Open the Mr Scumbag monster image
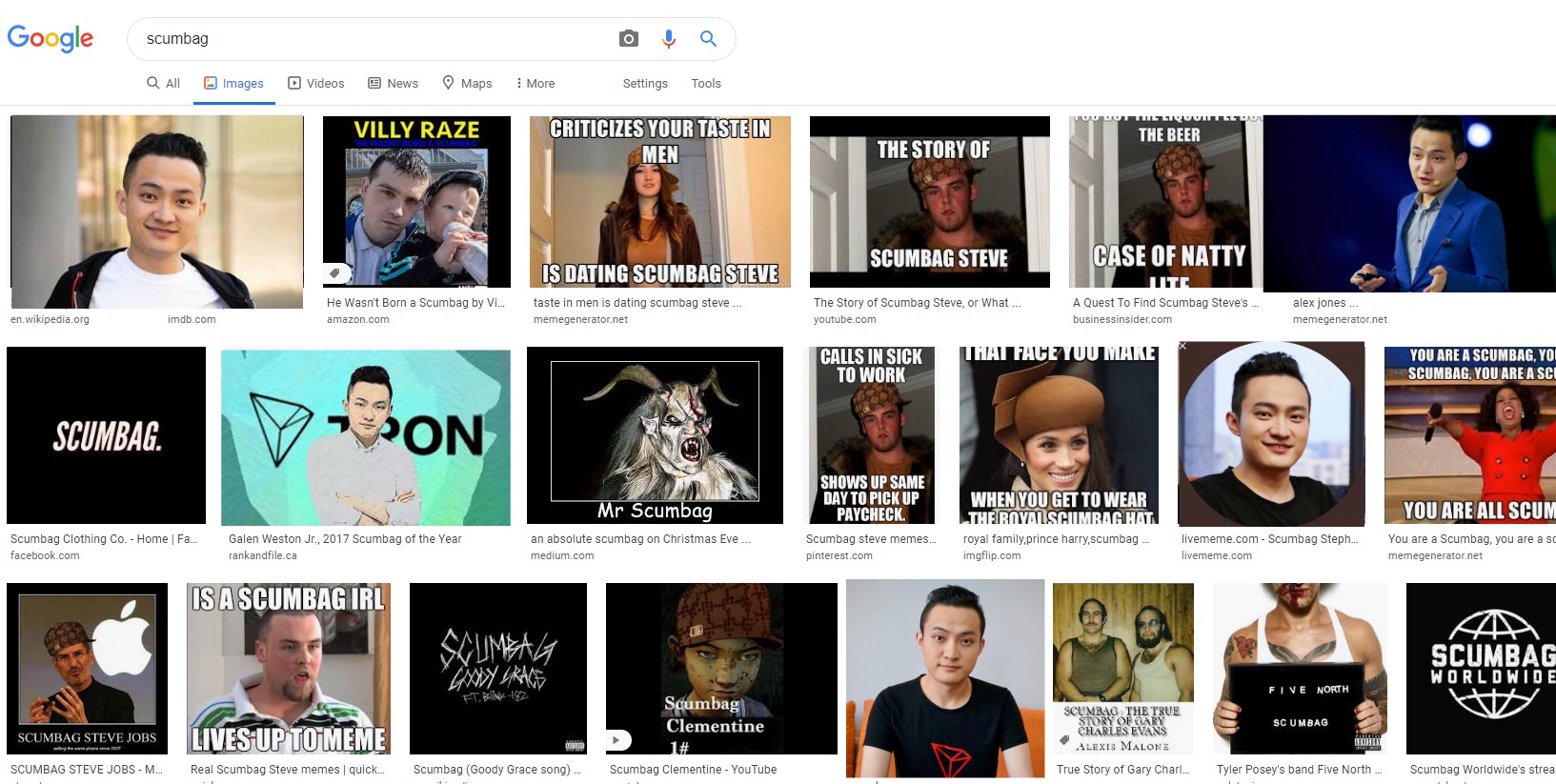This screenshot has height=784, width=1556. tap(655, 435)
